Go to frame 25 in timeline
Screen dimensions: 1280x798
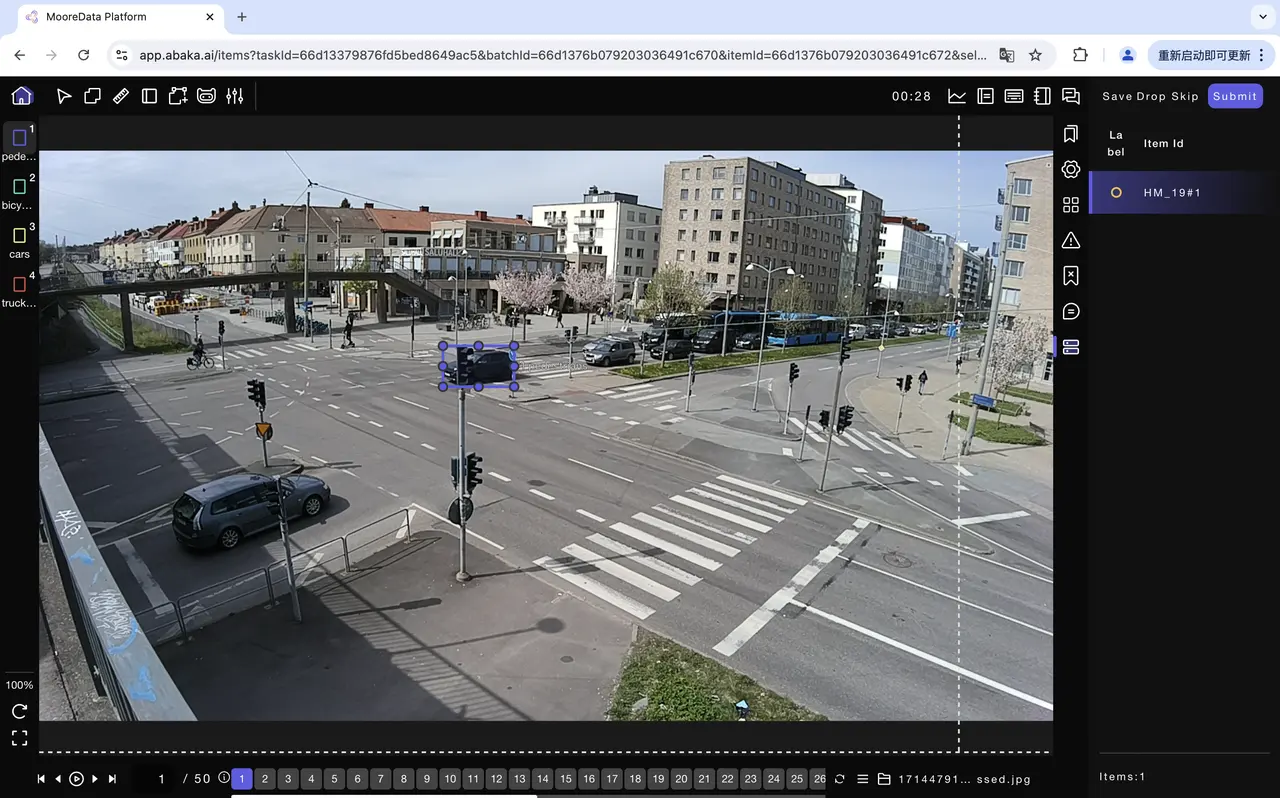(797, 779)
